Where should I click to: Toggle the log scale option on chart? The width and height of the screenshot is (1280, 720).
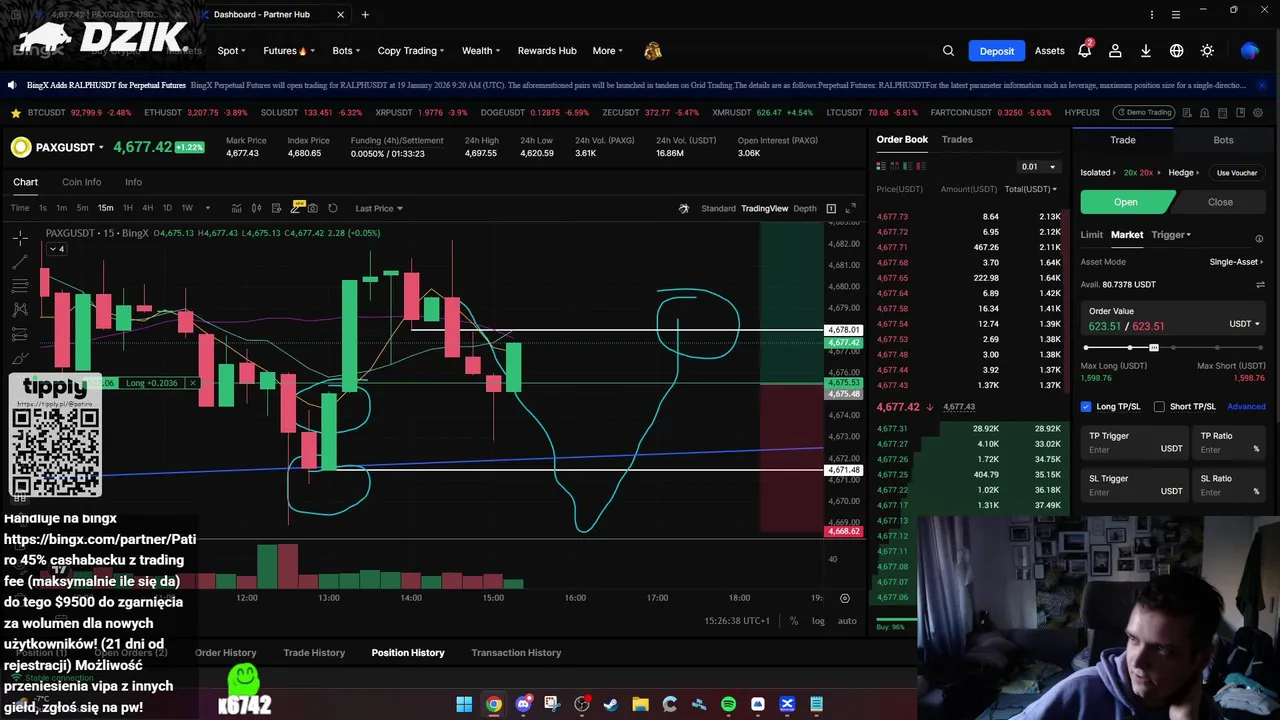pos(818,621)
